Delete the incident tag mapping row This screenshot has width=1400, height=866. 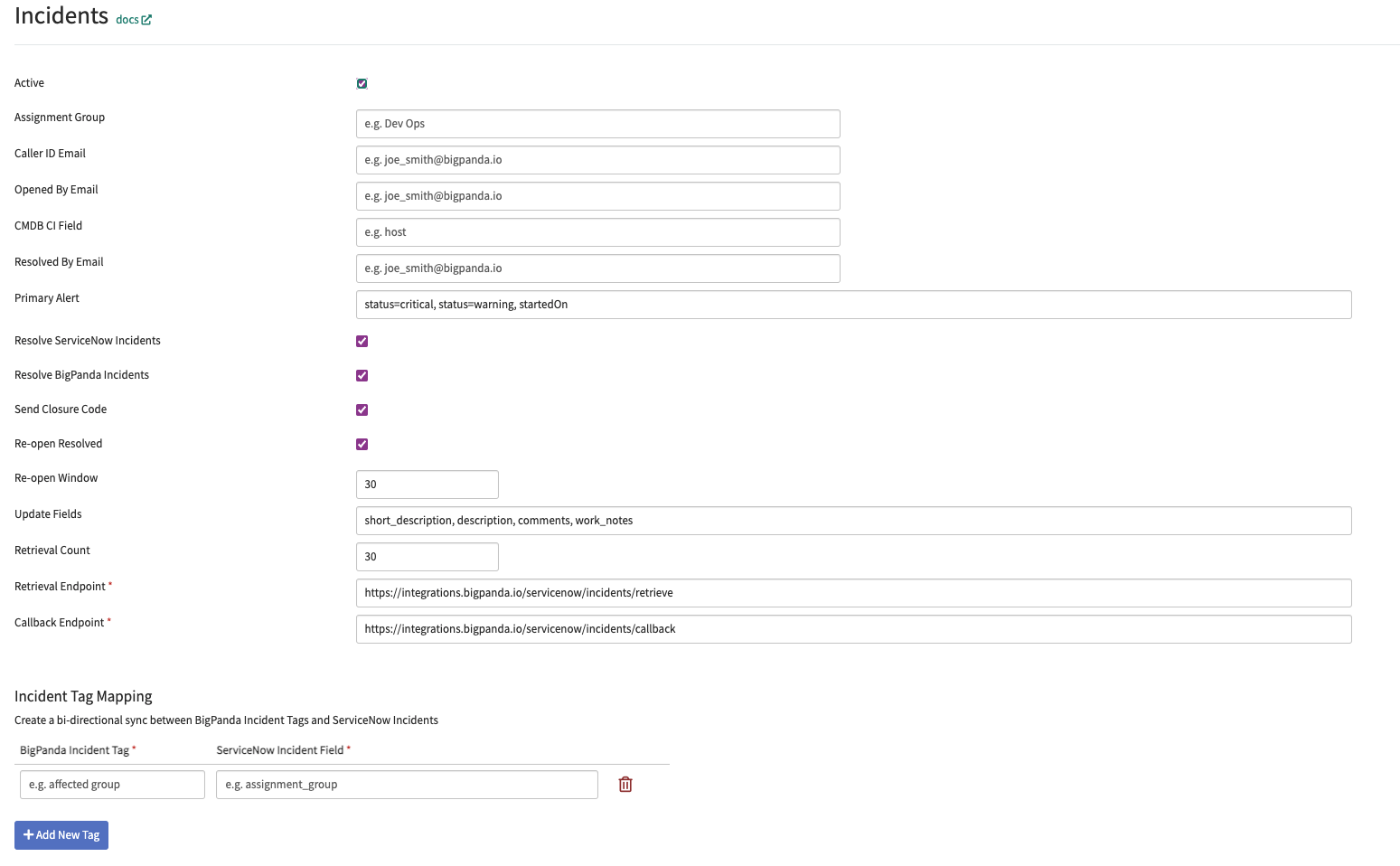click(x=625, y=785)
